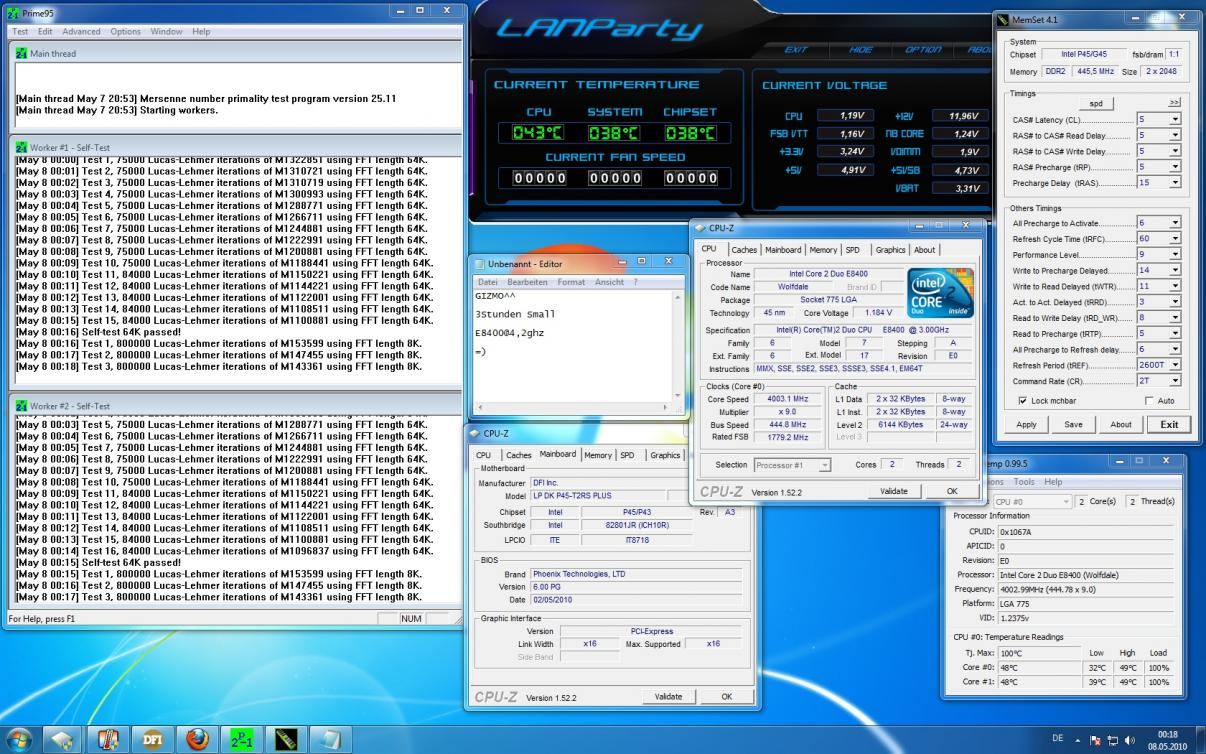Open the CAS# Latency (CL) dropdown
The width and height of the screenshot is (1206, 754).
coord(1175,119)
